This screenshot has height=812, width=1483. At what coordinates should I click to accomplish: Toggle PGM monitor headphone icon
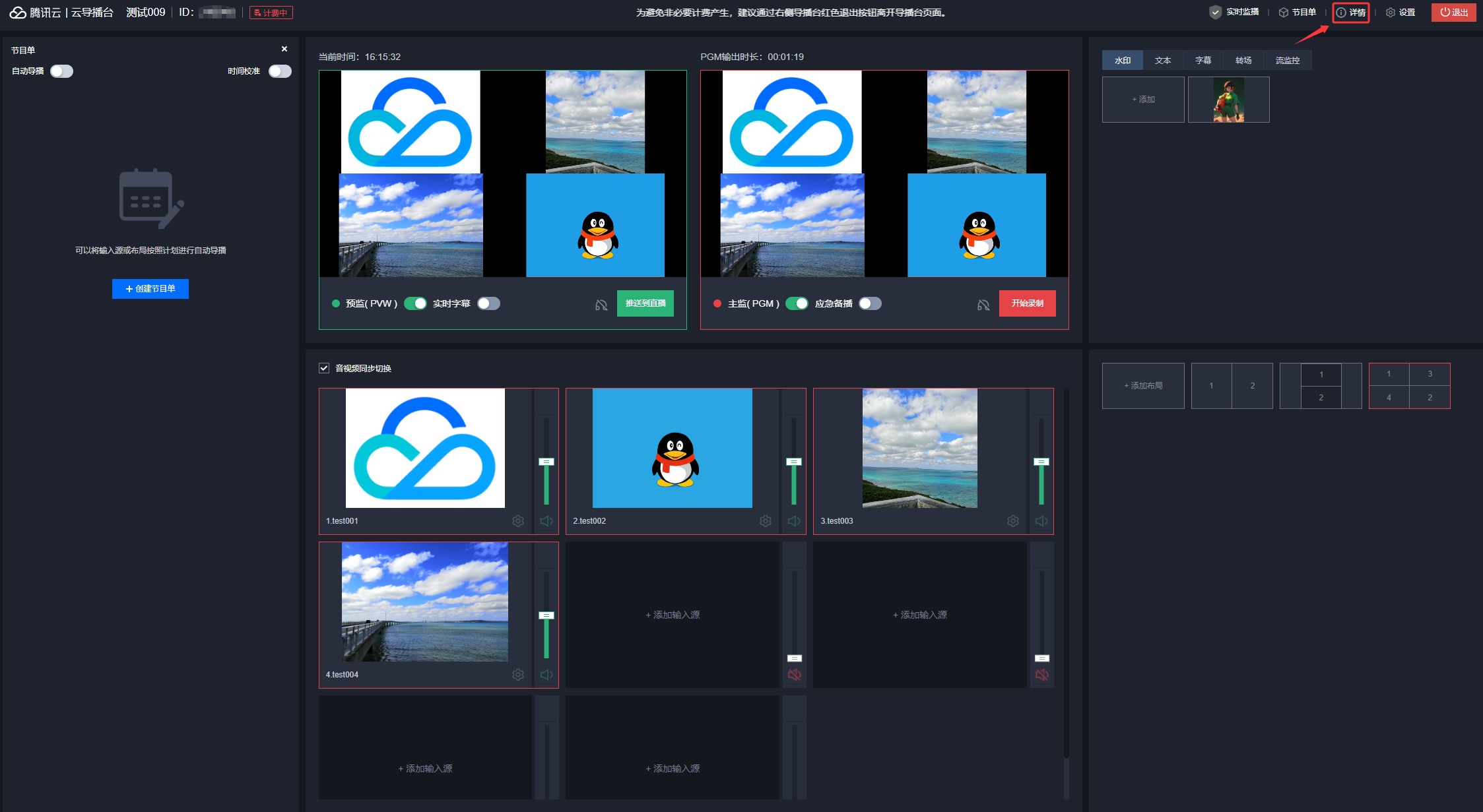click(983, 305)
